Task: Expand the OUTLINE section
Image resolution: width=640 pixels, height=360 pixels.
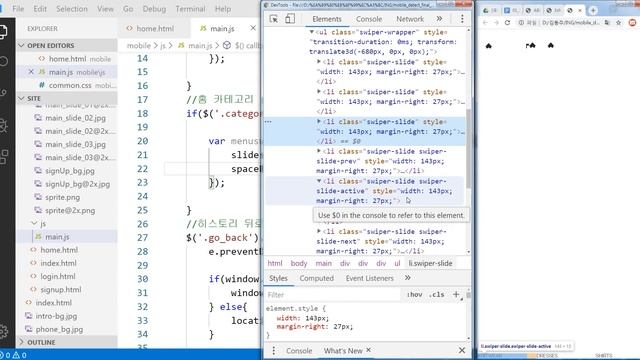Action: tap(21, 342)
